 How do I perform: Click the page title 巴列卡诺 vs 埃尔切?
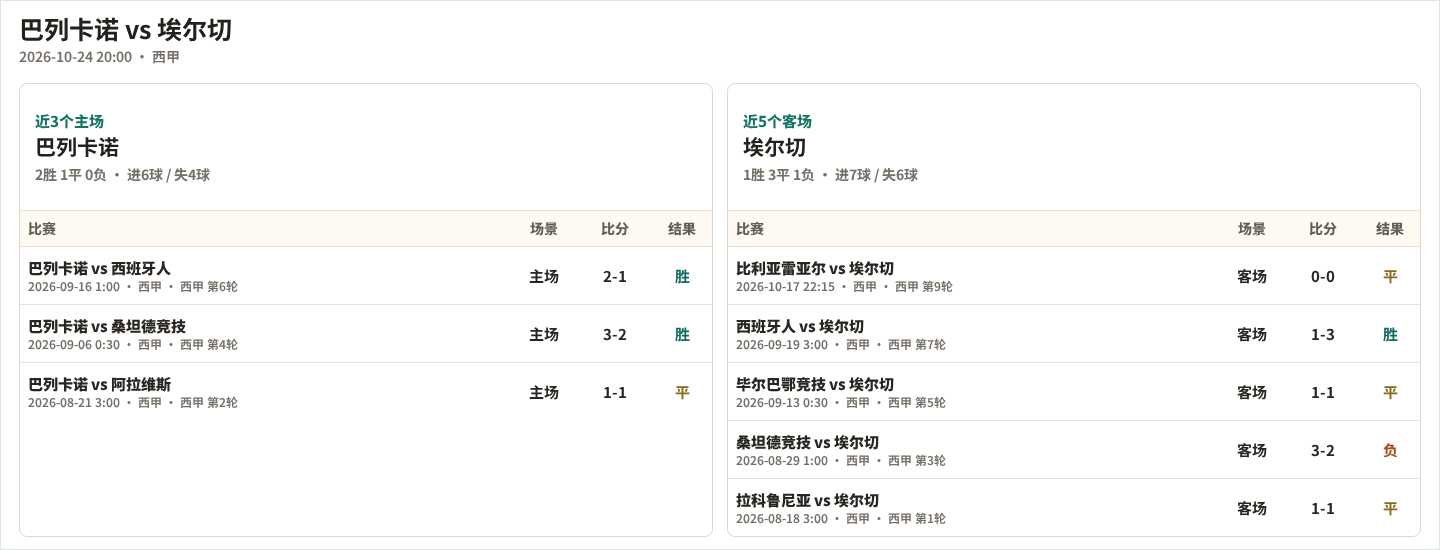tap(126, 30)
